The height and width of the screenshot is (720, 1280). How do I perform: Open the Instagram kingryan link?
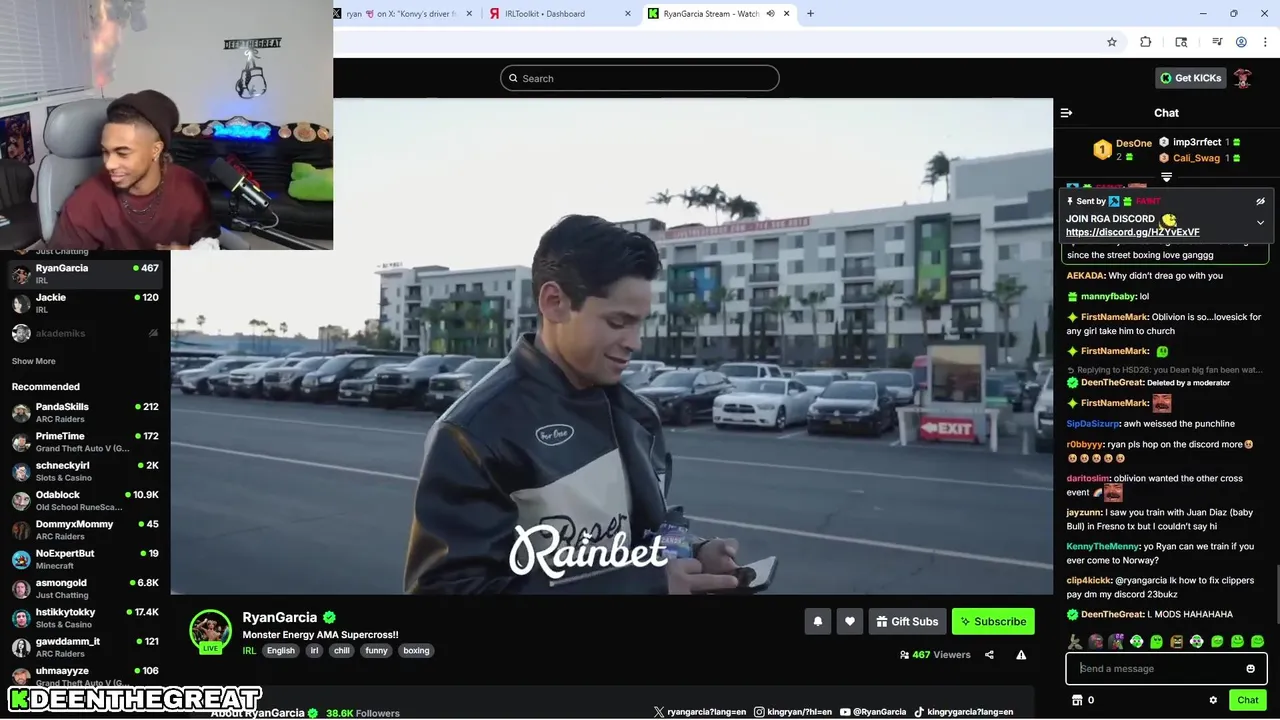point(793,712)
